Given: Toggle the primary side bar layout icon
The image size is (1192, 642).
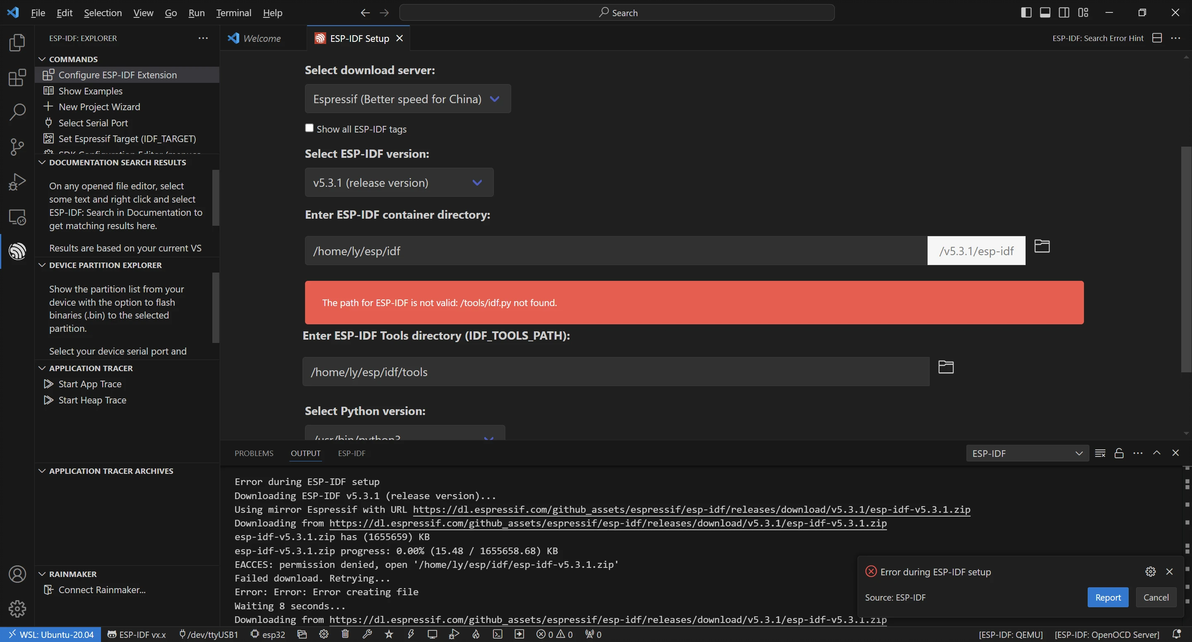Looking at the screenshot, I should point(1026,12).
